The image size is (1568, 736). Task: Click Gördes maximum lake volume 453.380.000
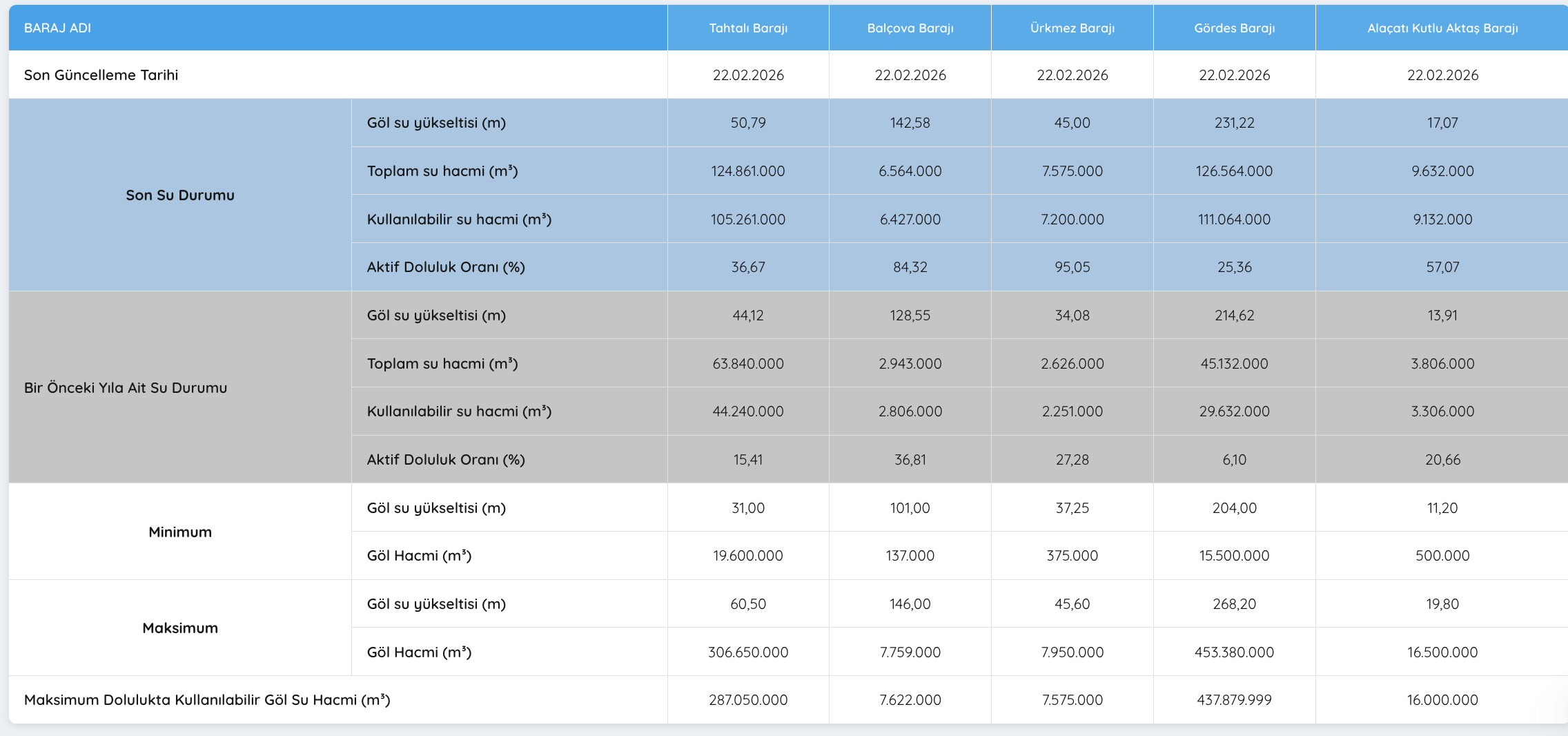[1234, 652]
